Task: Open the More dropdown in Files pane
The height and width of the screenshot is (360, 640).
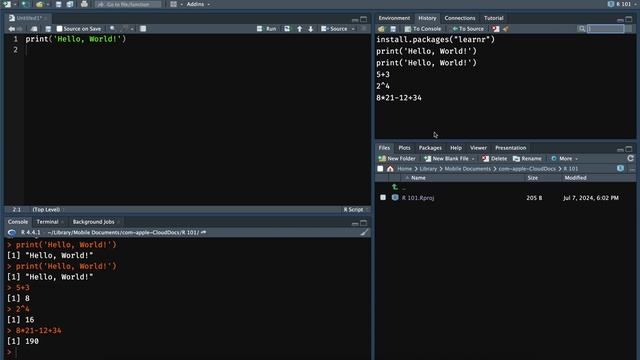Action: click(565, 158)
